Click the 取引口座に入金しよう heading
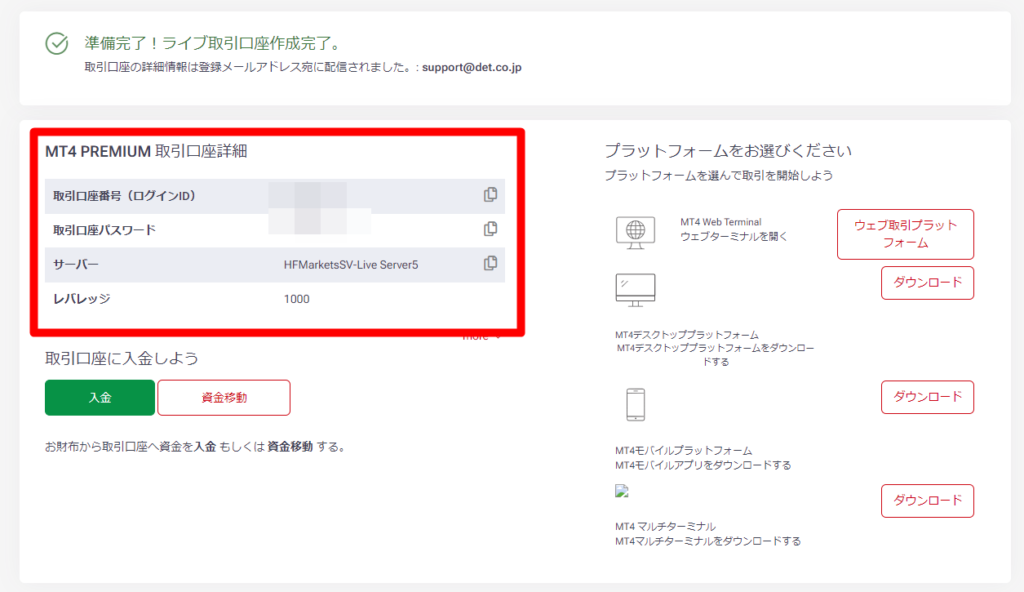Viewport: 1024px width, 592px height. (121, 358)
